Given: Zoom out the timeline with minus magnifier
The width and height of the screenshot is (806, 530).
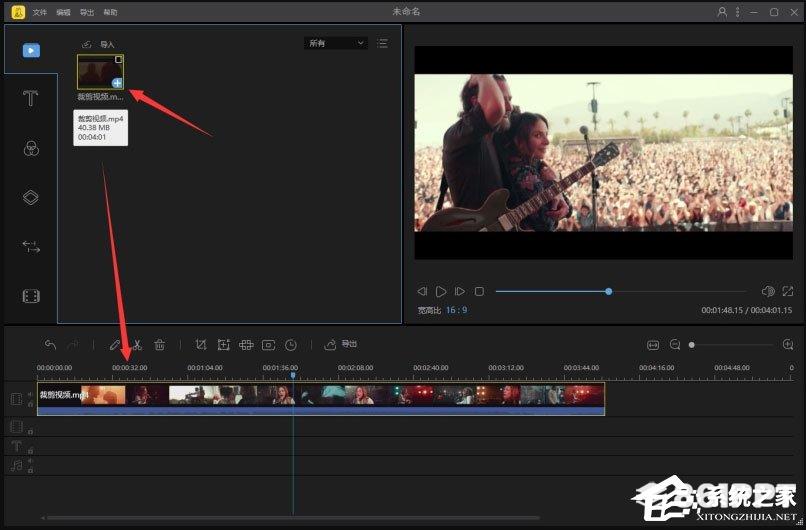Looking at the screenshot, I should [x=675, y=344].
